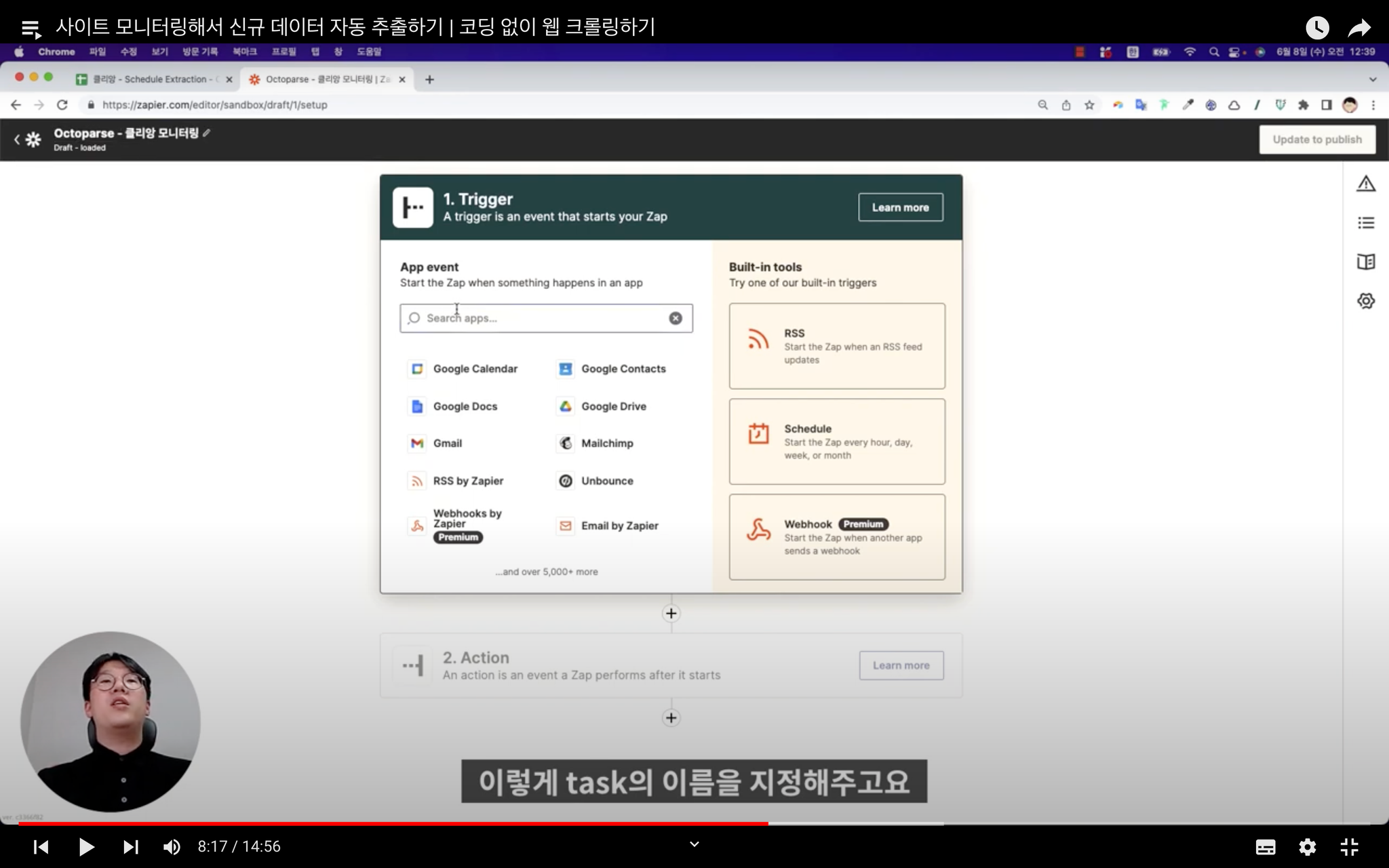Select Unbounce app
The image size is (1389, 868).
pyautogui.click(x=595, y=481)
